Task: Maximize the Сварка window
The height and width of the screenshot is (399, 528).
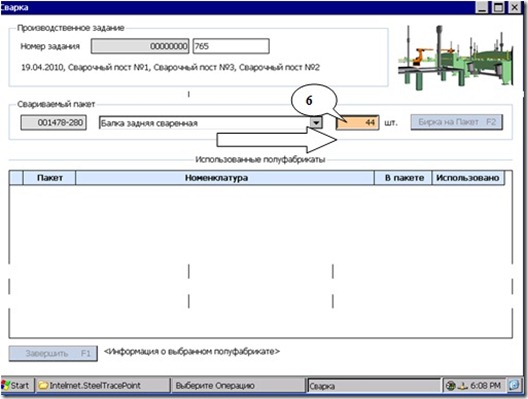Action: (x=498, y=7)
